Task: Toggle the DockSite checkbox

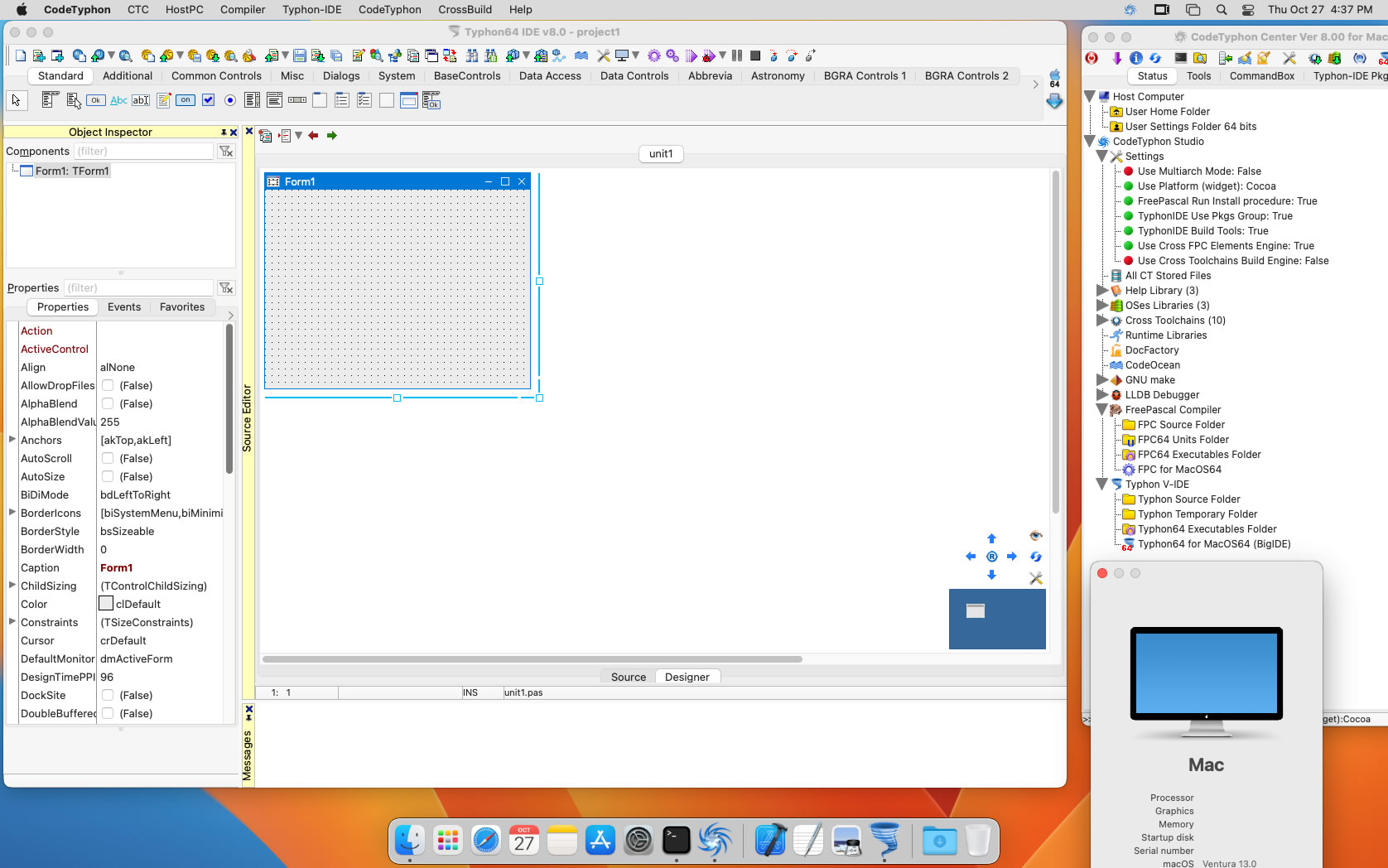Action: [x=108, y=695]
